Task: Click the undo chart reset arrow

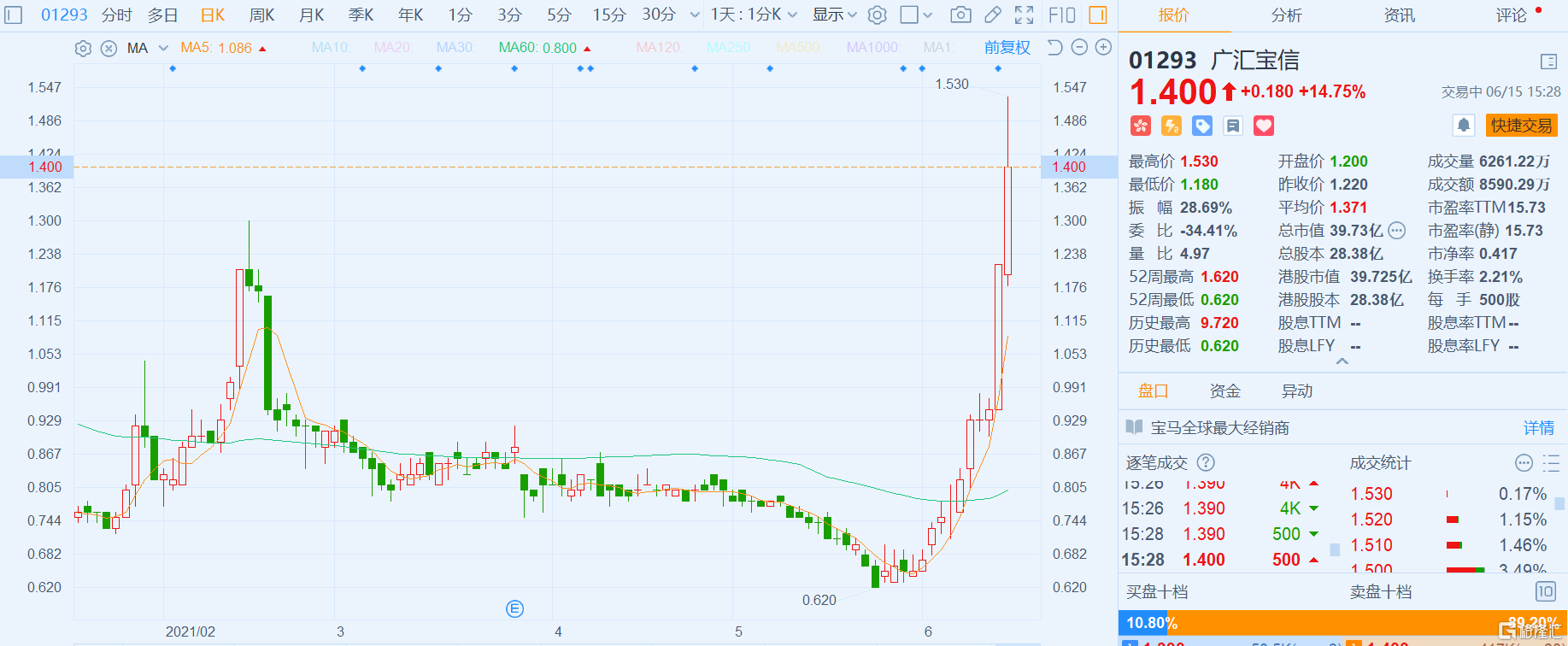Action: click(x=1055, y=48)
